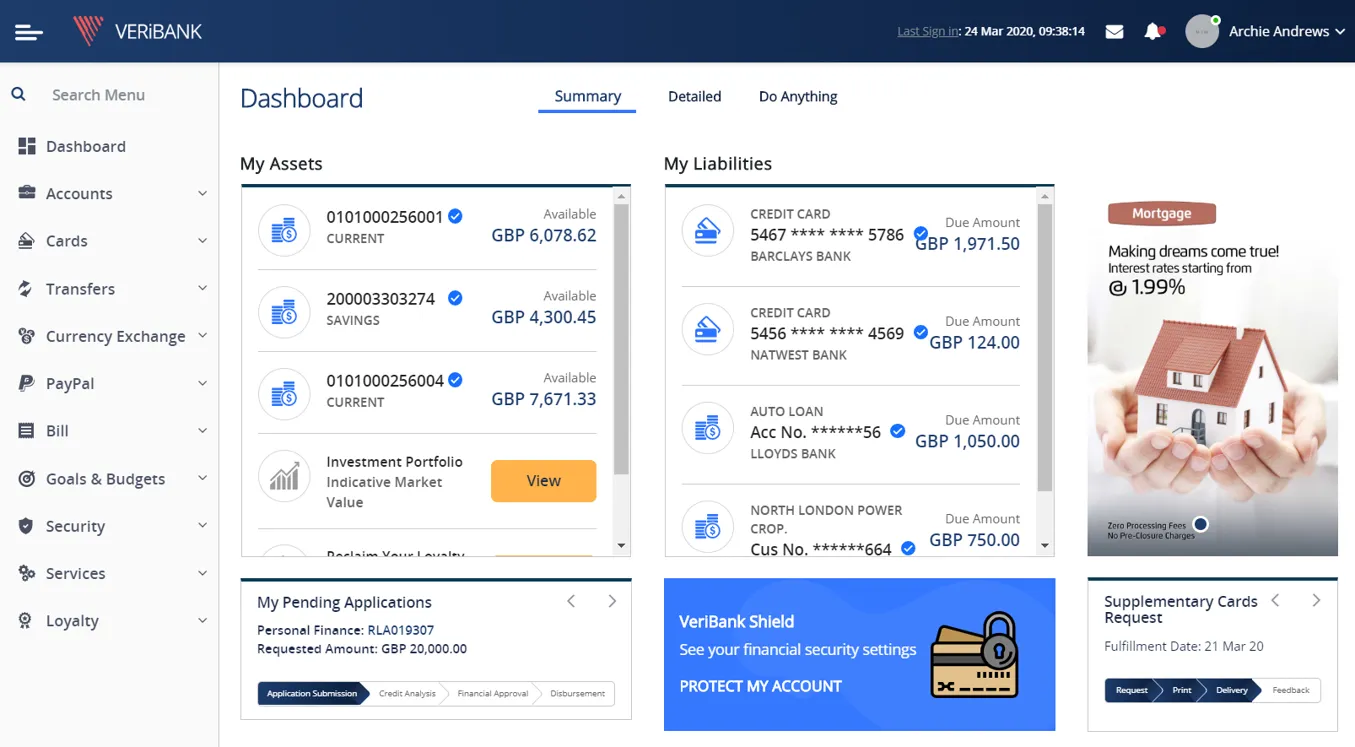Click the coin icon for account 0101000256004

pyautogui.click(x=284, y=394)
